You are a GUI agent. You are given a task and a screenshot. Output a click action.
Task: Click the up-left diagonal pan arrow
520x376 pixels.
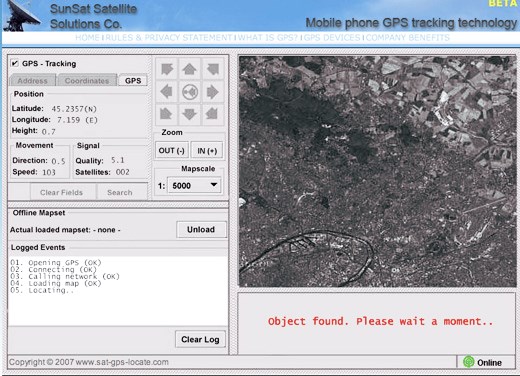166,69
